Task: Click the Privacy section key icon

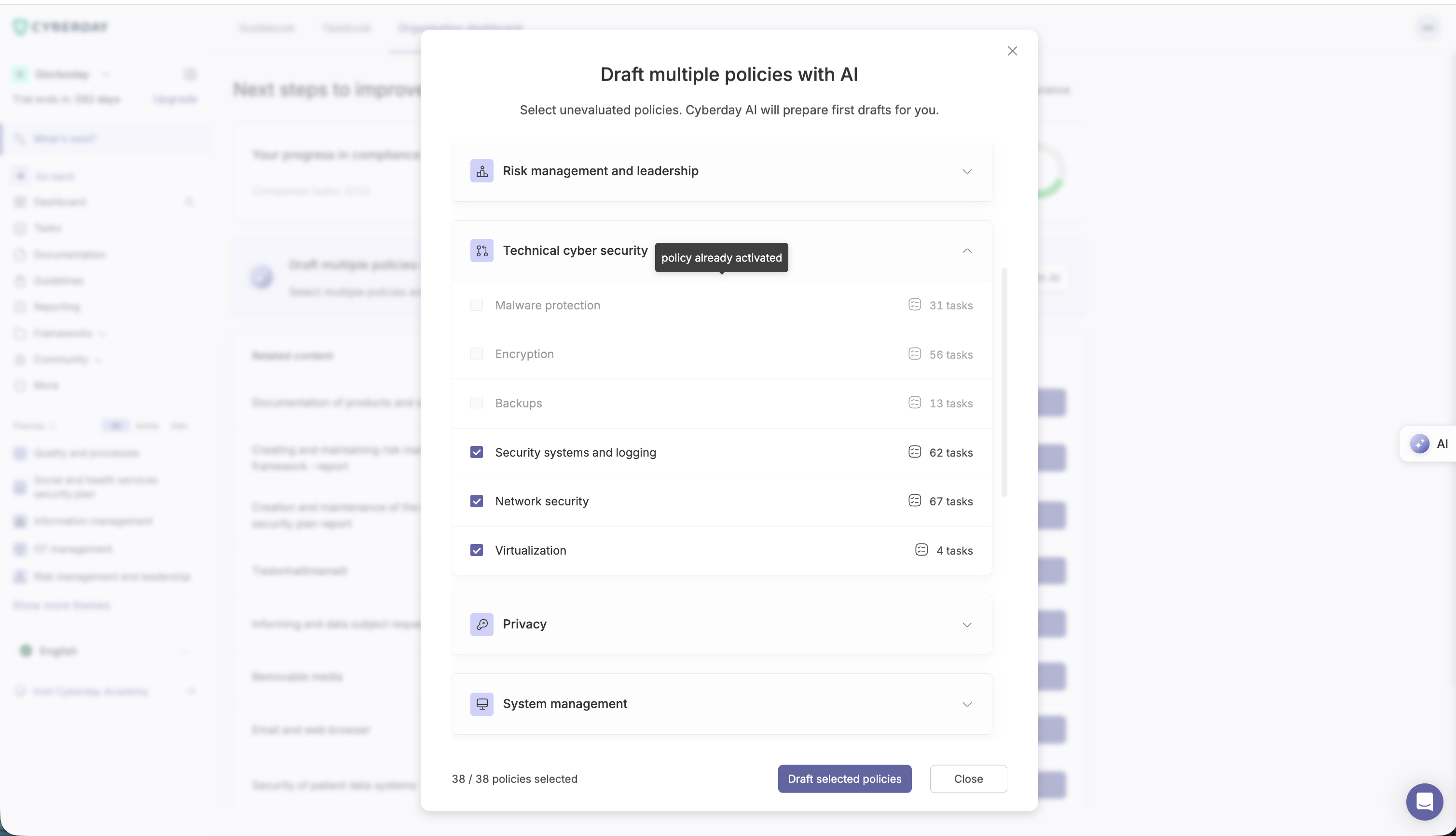Action: [481, 624]
